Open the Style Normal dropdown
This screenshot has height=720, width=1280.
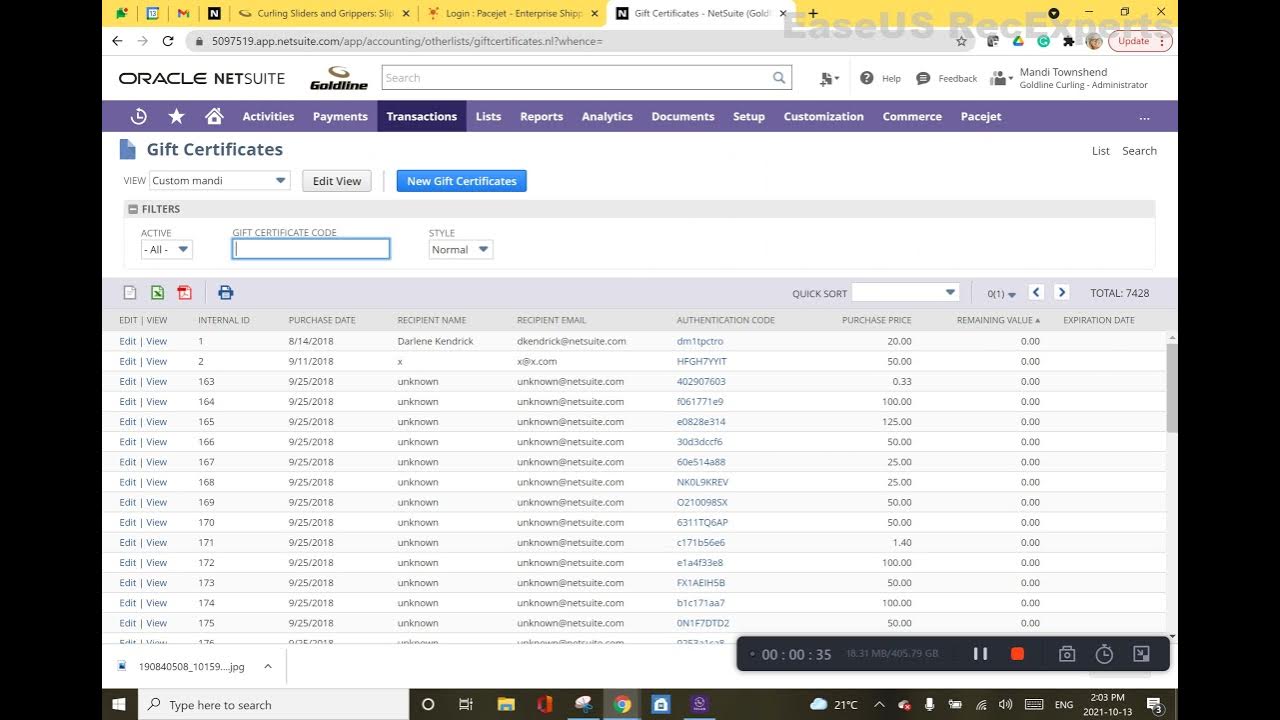pos(460,249)
